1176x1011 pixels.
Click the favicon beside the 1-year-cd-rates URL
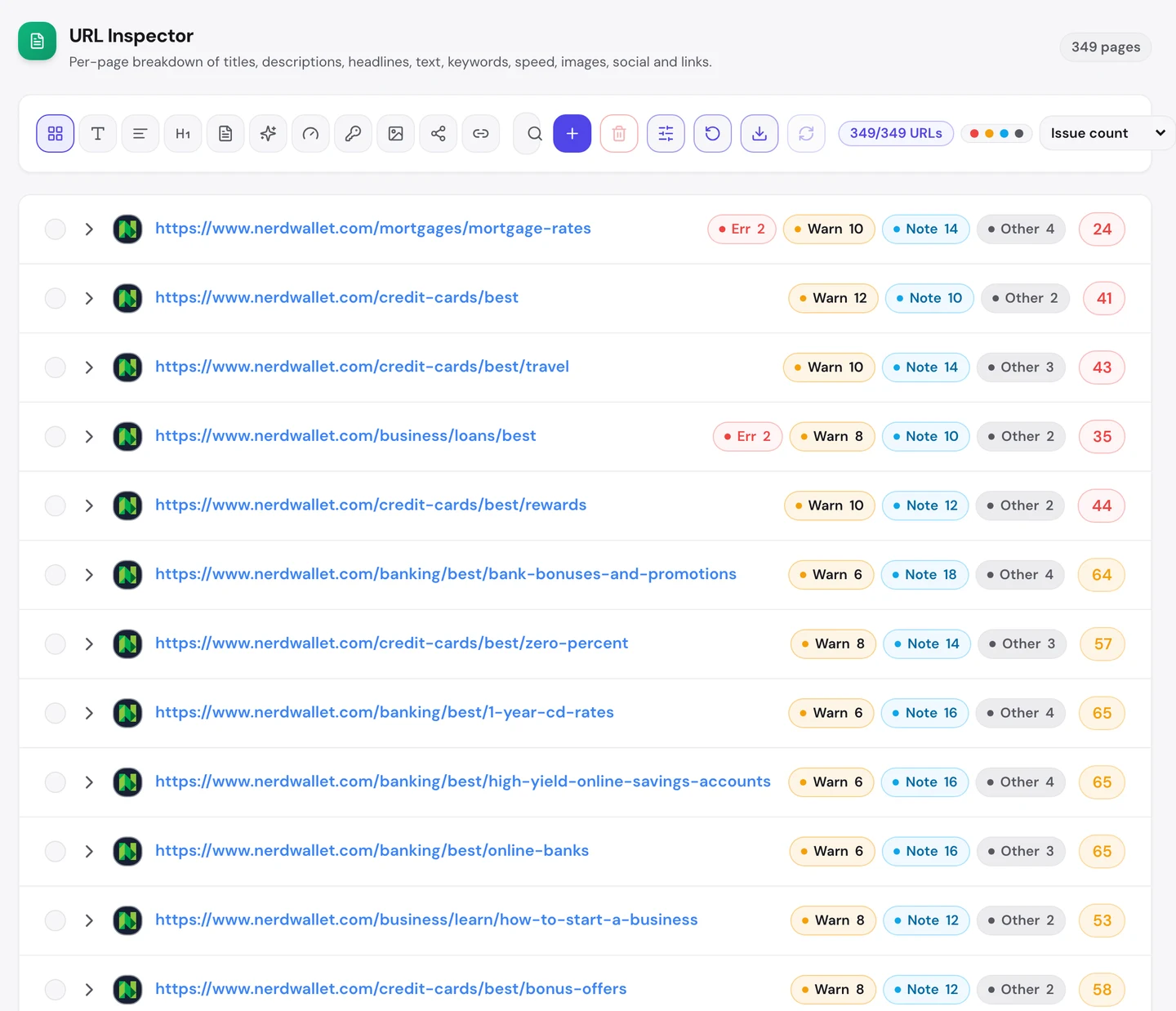click(127, 713)
